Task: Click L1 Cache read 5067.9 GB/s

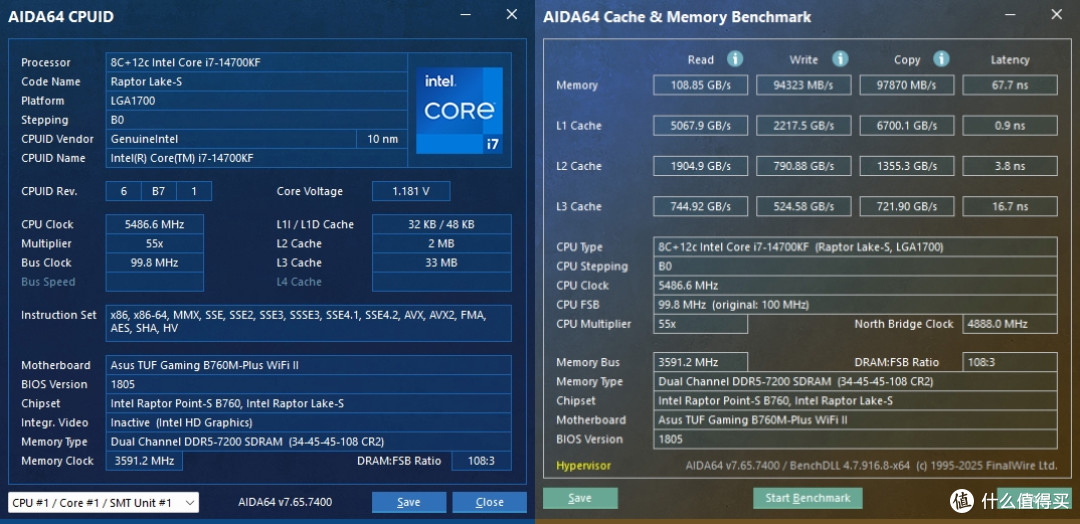Action: pos(700,126)
